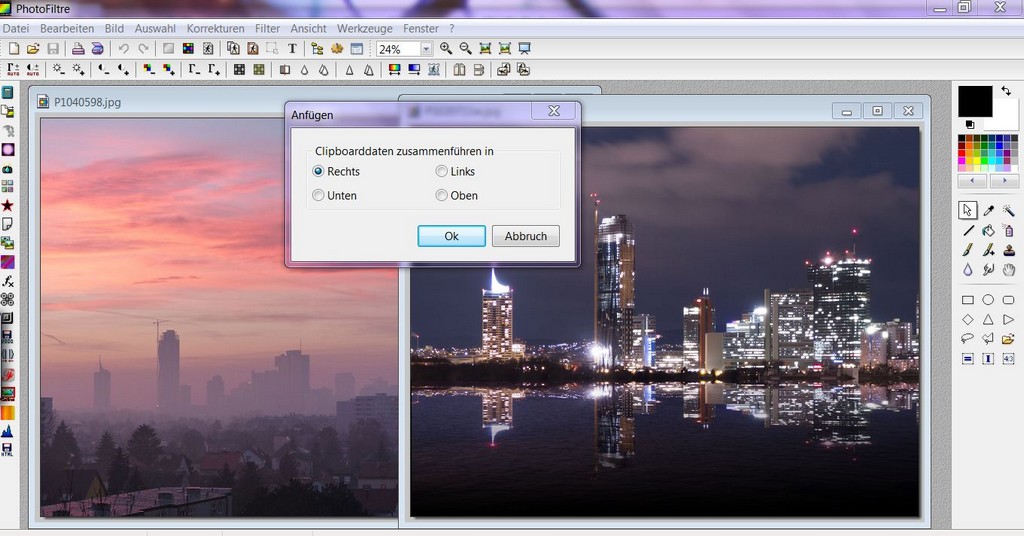The image size is (1024, 536).
Task: Swap foreground and background colors arrow
Action: [1006, 91]
